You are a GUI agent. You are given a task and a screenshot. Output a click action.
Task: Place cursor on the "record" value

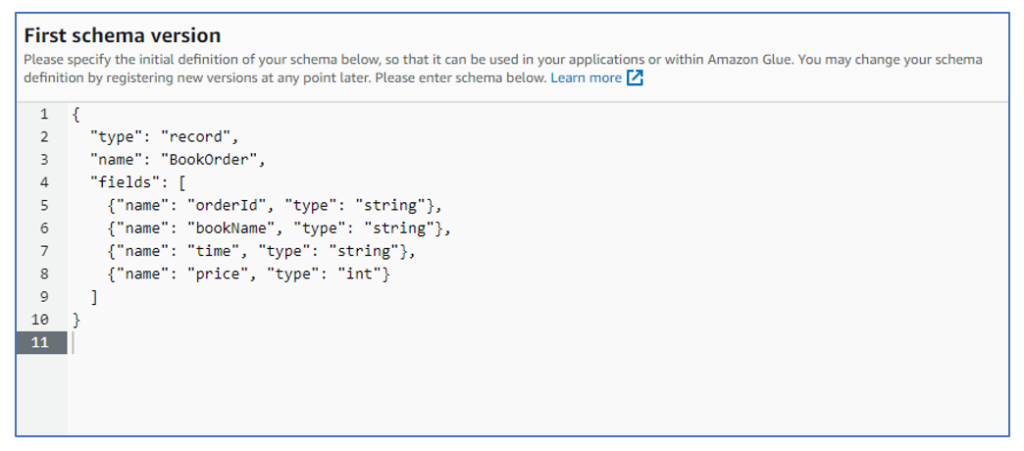pos(197,137)
